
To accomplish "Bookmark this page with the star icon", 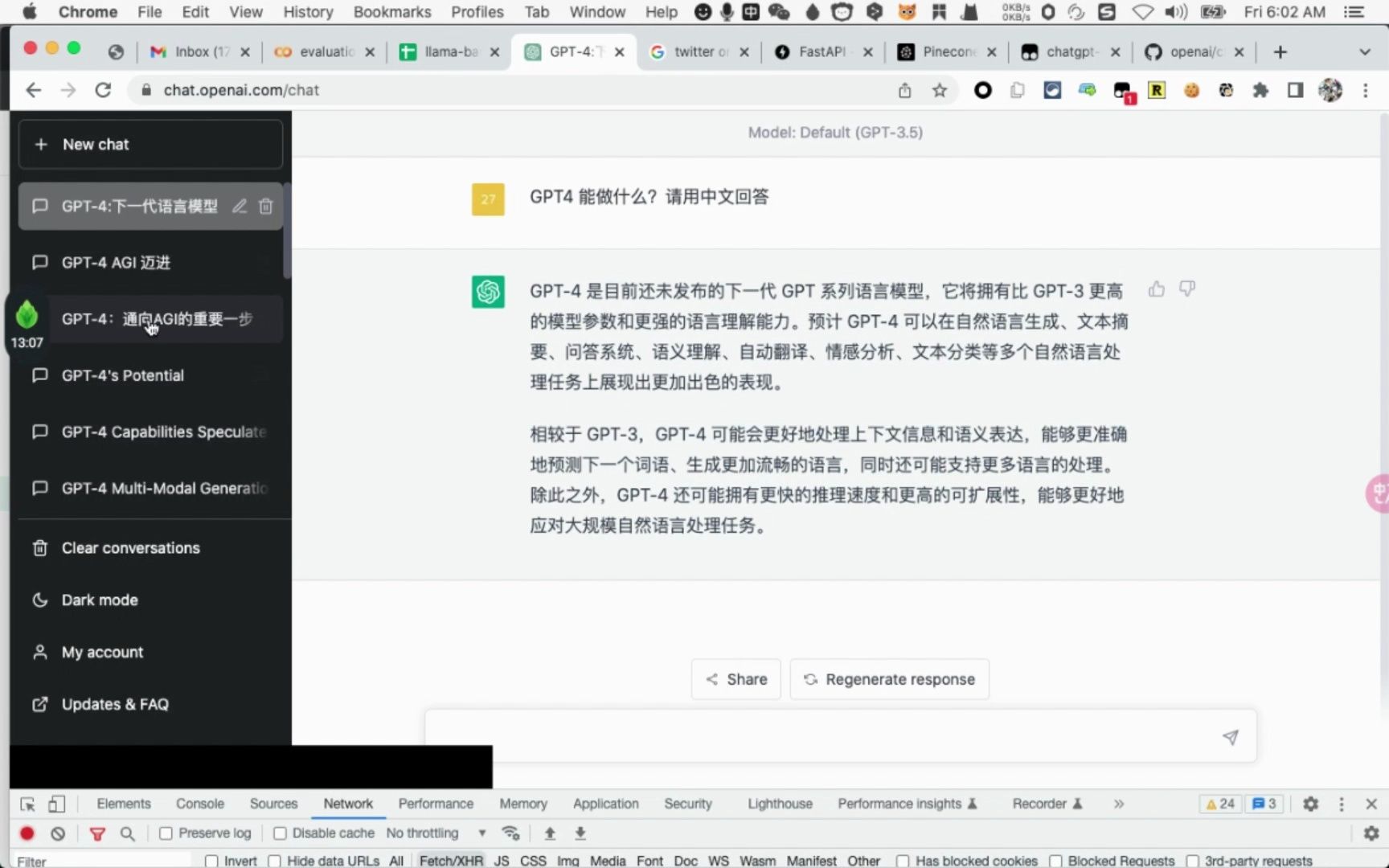I will [940, 90].
